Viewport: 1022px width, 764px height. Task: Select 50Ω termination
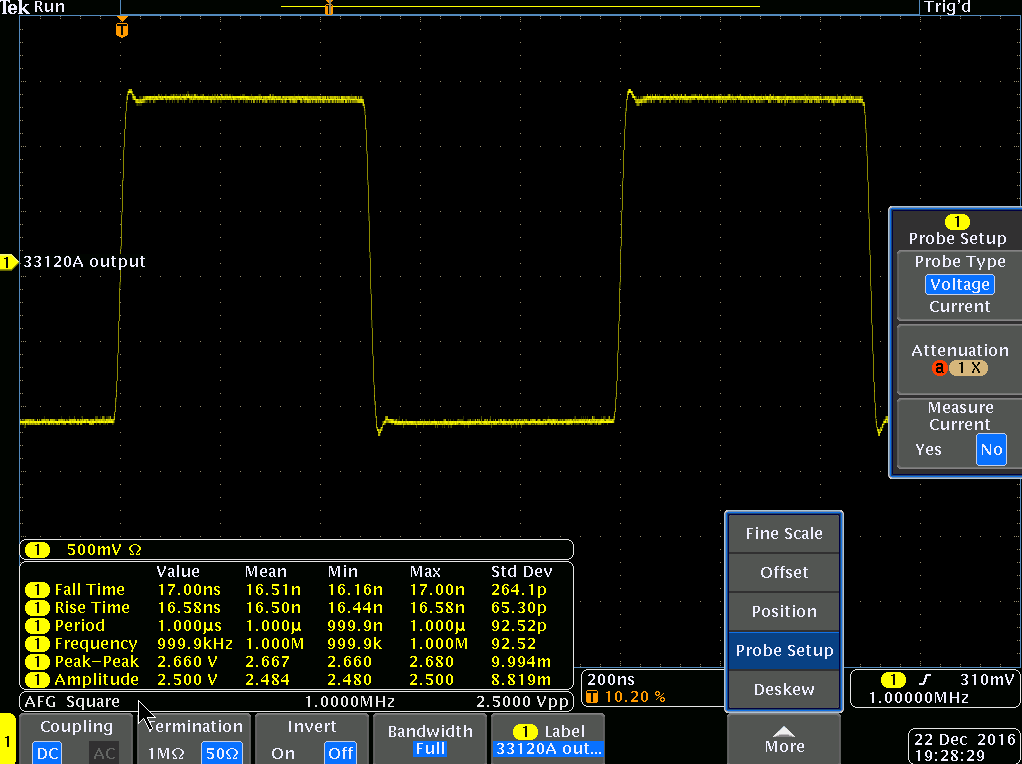222,753
